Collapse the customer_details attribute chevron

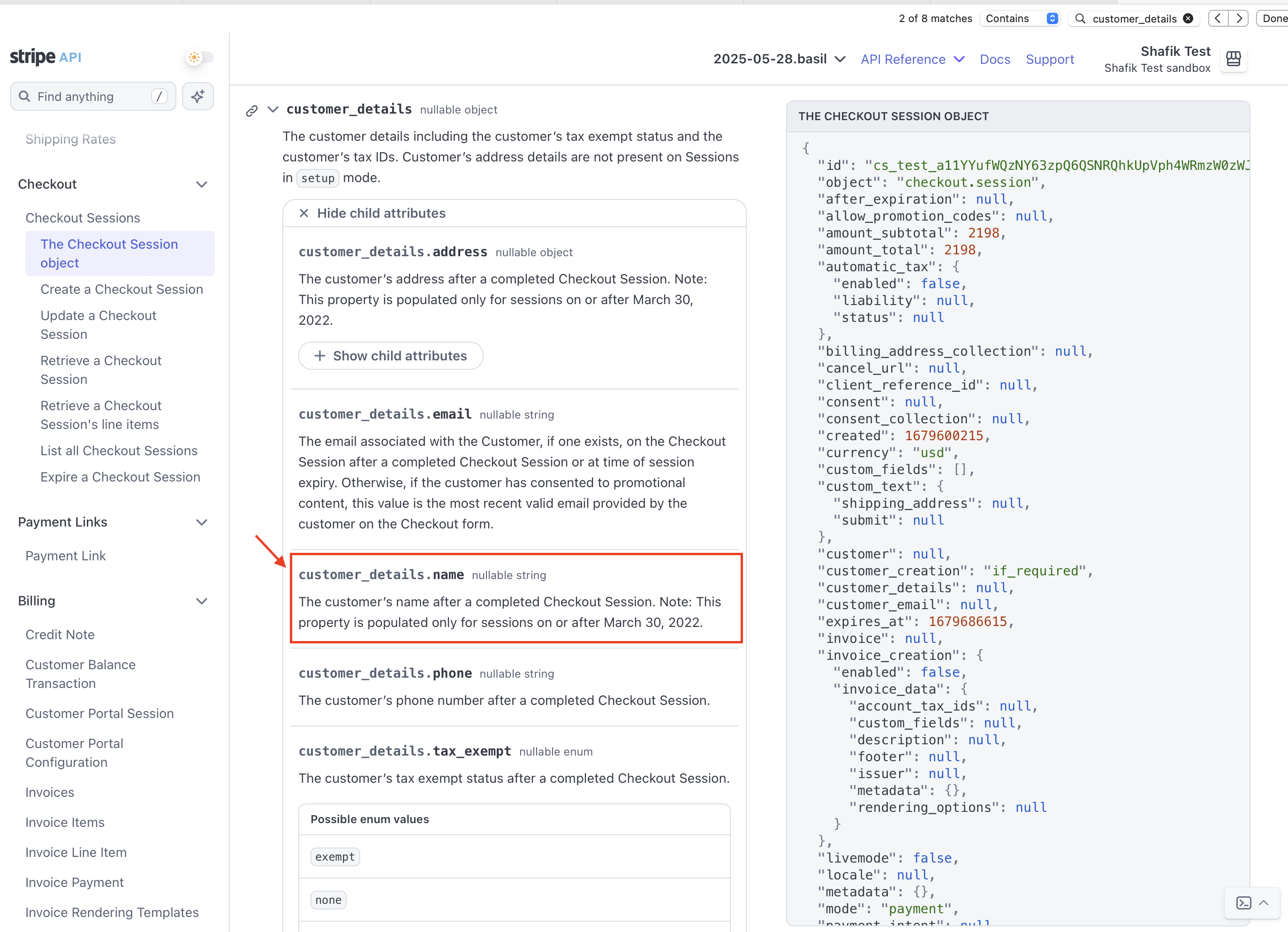click(273, 109)
